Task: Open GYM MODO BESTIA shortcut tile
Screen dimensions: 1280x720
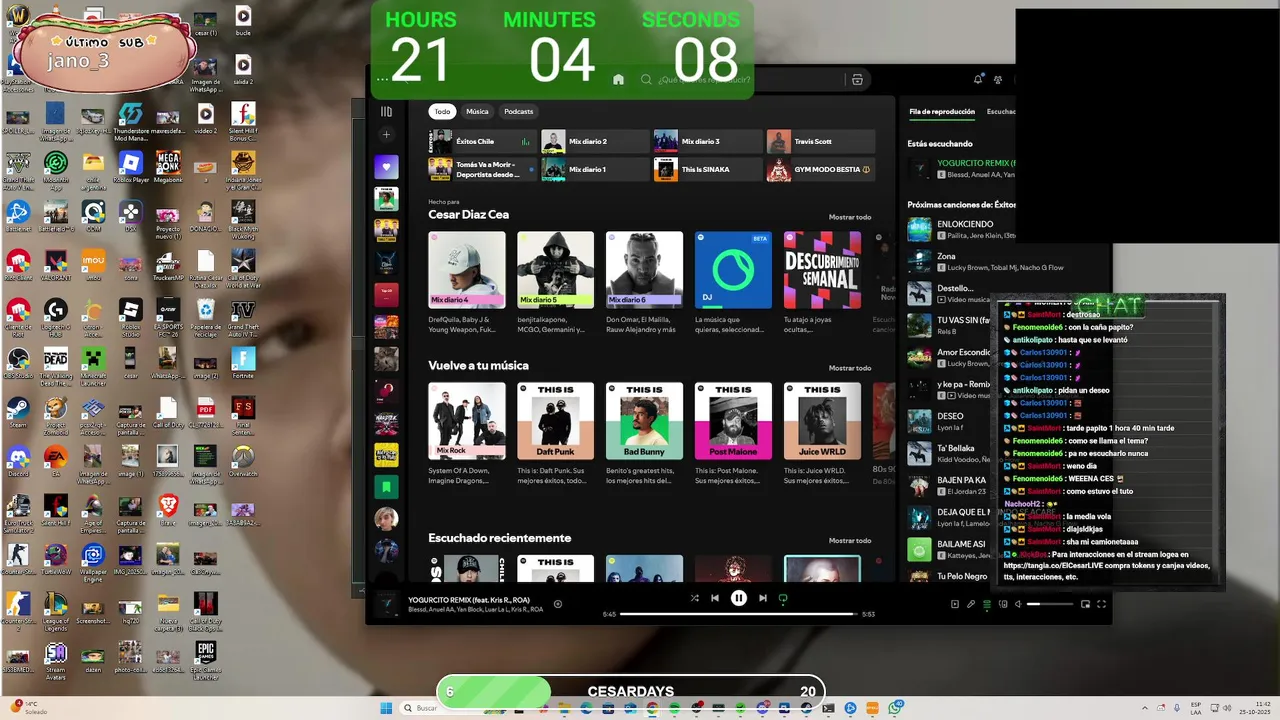Action: [x=821, y=169]
